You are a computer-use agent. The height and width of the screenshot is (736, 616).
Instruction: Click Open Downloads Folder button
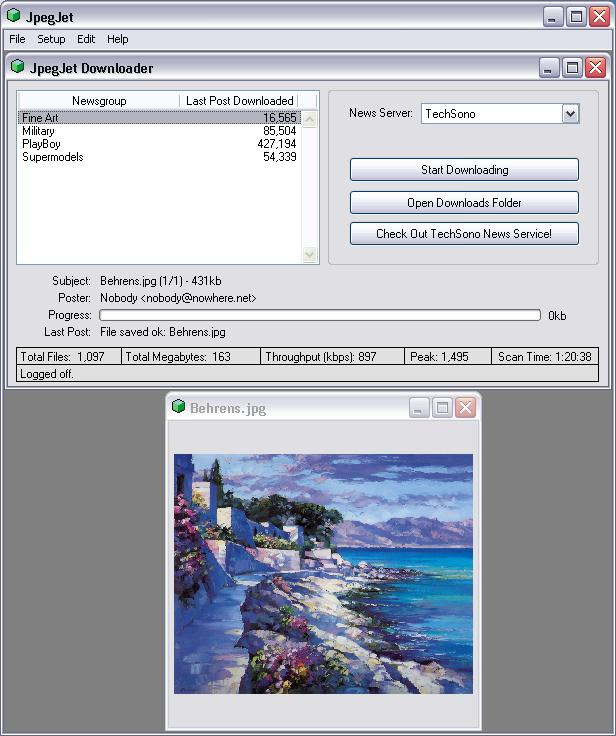click(464, 202)
